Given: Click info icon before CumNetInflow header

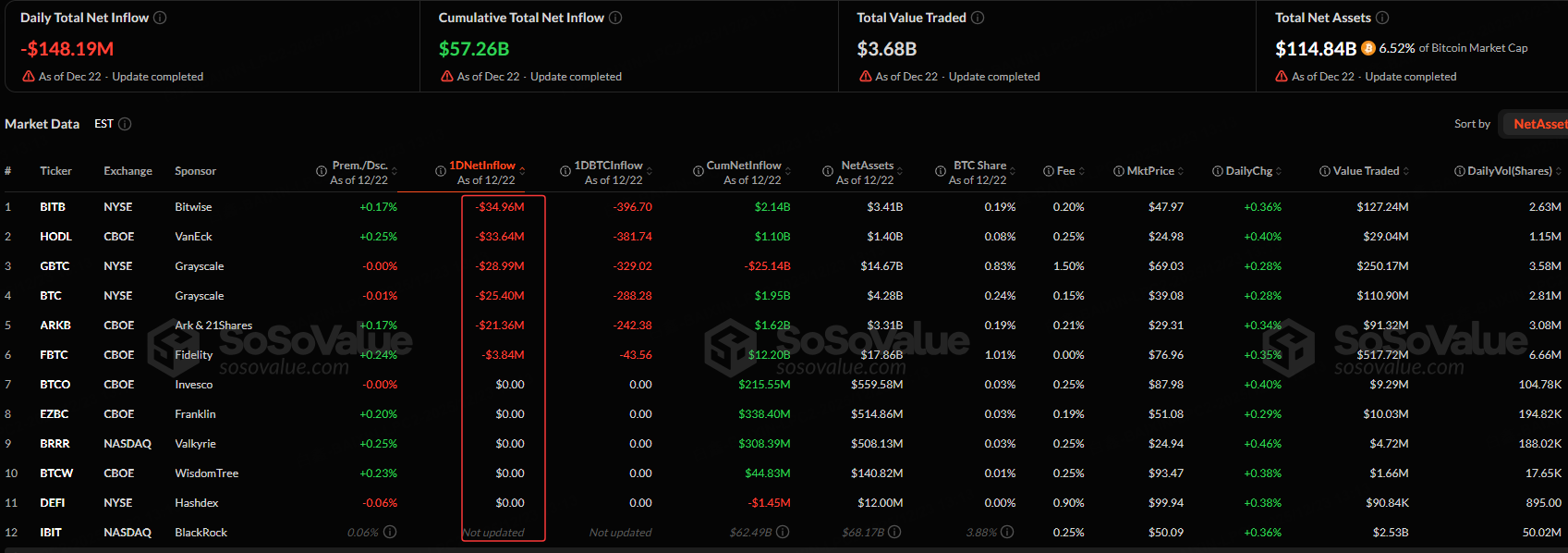Looking at the screenshot, I should pyautogui.click(x=699, y=171).
